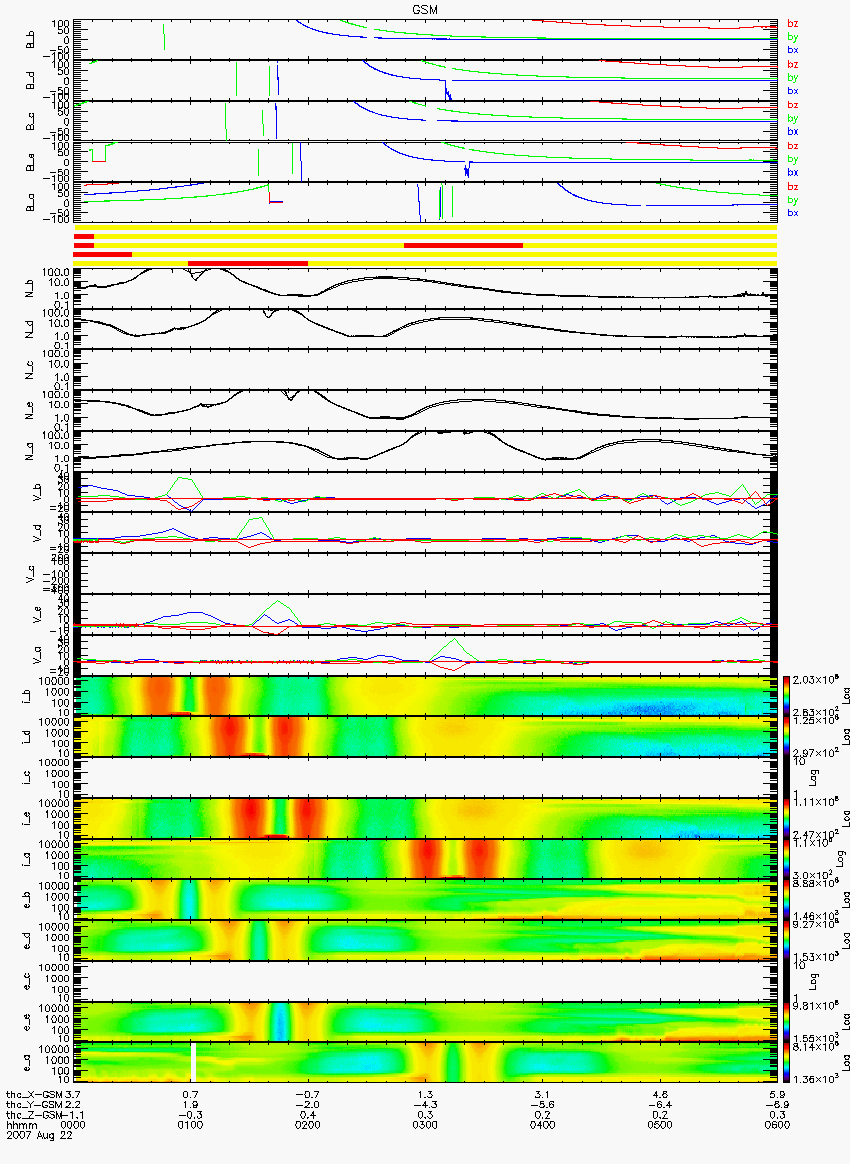Click the X-GSM value 1.3

tap(425, 1094)
